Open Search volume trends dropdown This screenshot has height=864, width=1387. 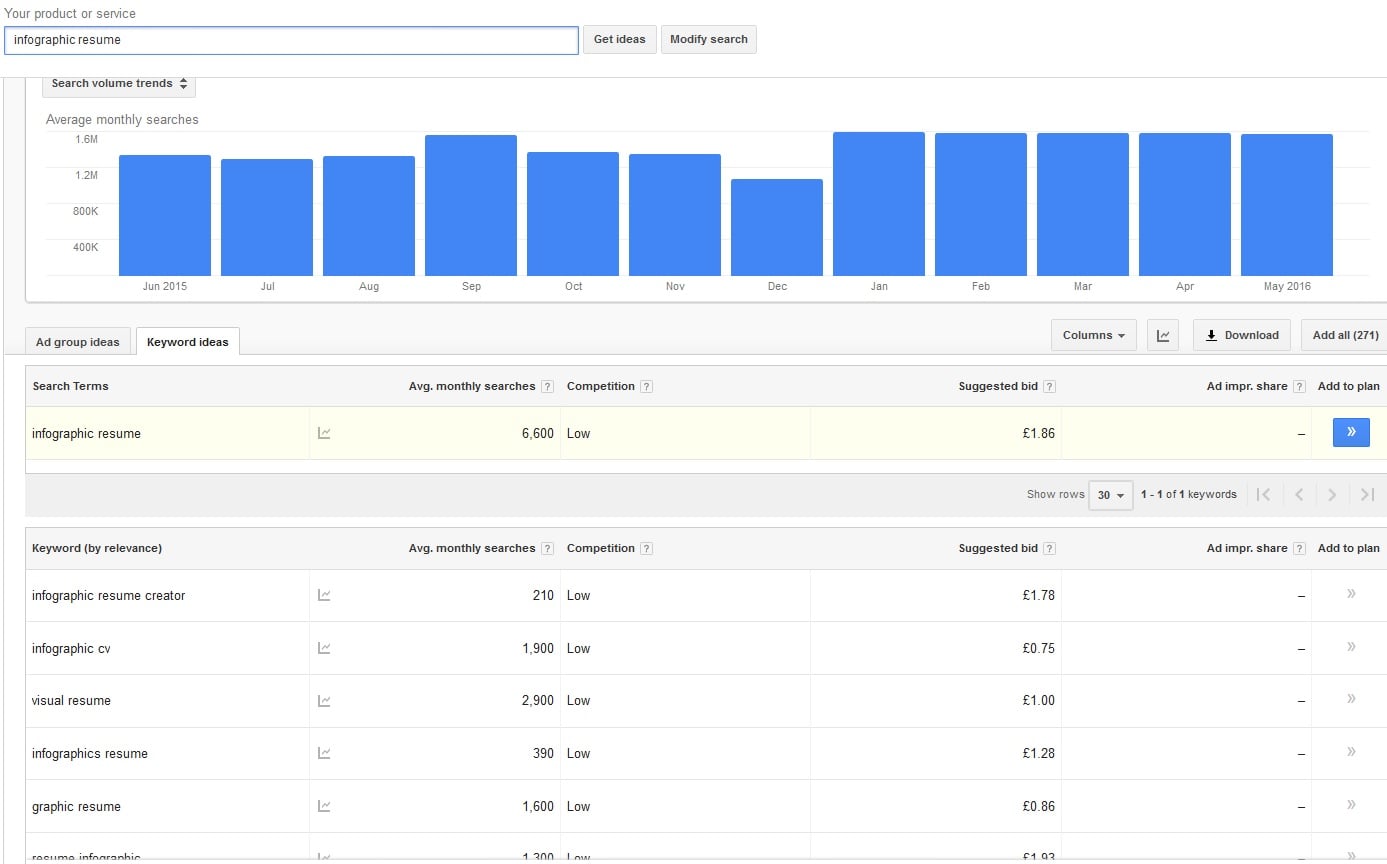coord(119,84)
